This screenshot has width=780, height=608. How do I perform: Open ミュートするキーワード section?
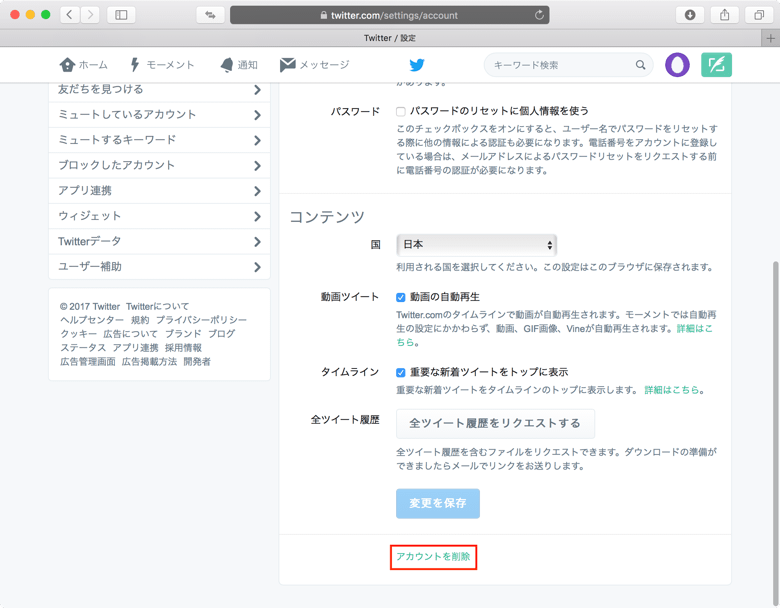(x=159, y=140)
